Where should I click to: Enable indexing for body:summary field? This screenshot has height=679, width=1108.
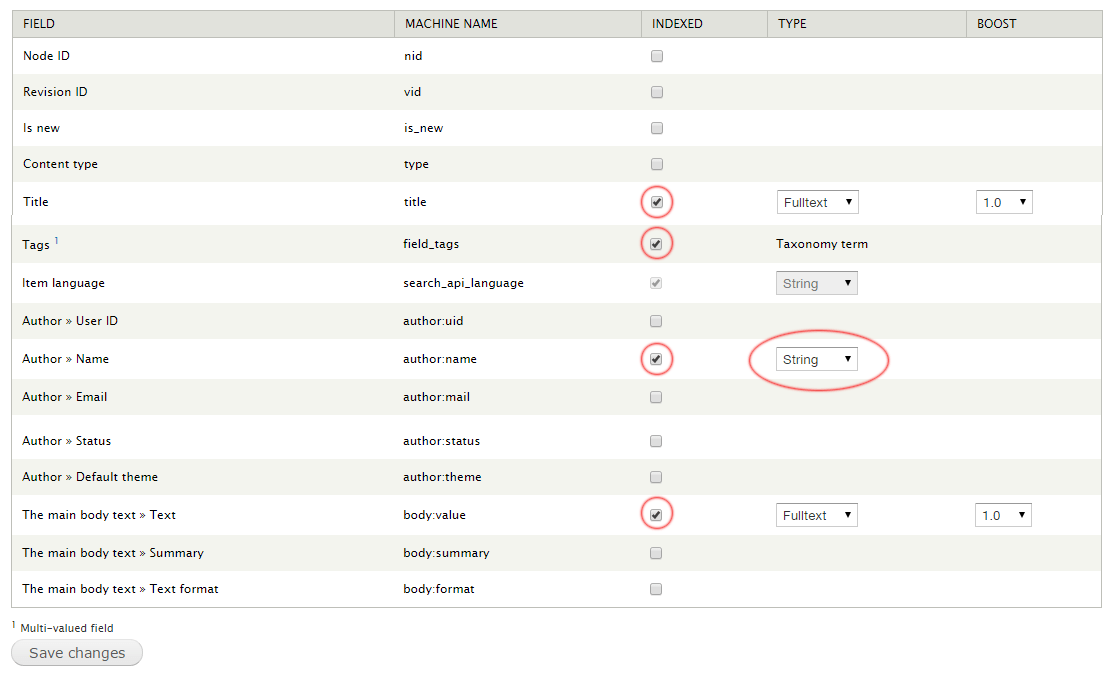coord(656,552)
